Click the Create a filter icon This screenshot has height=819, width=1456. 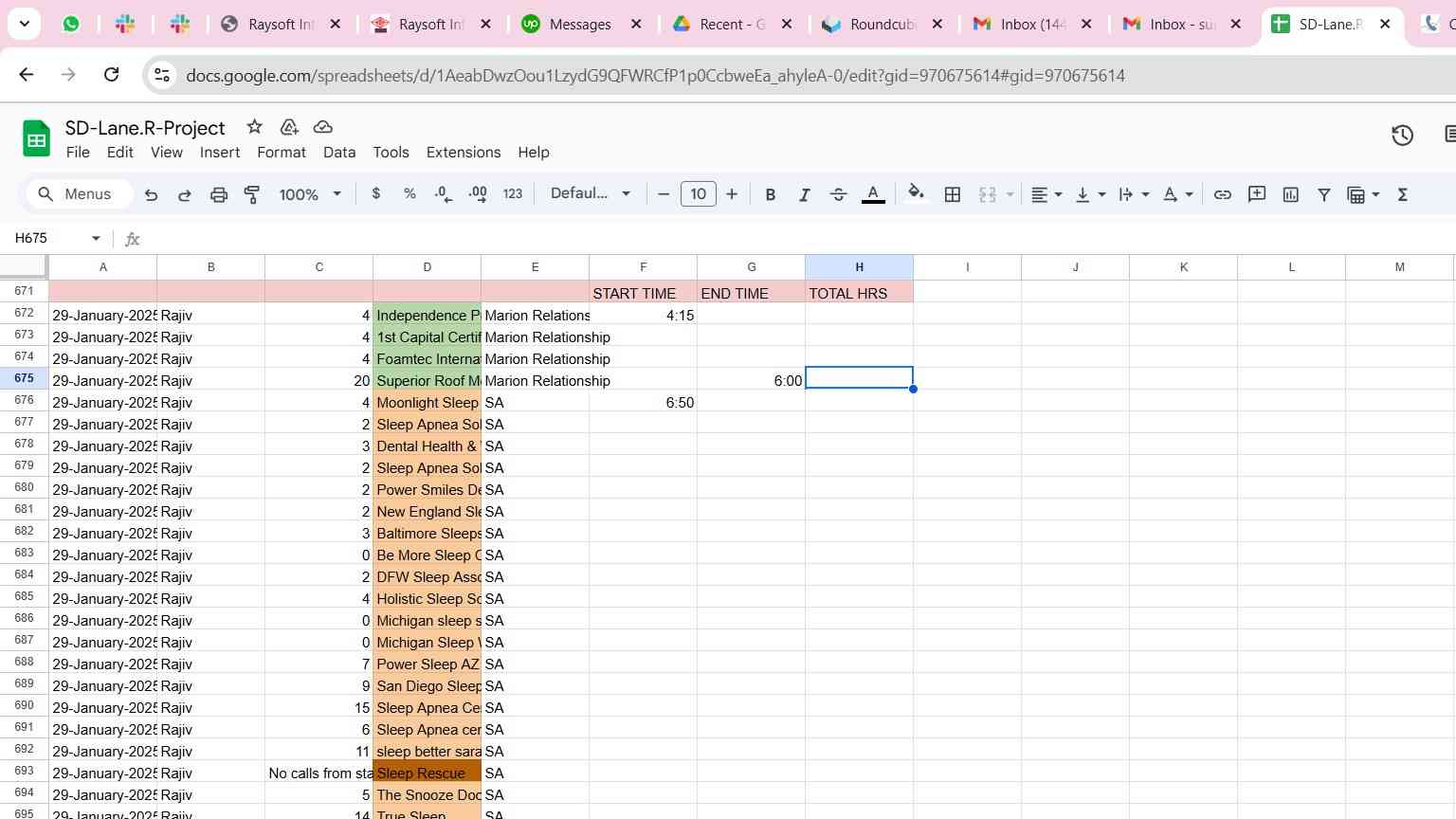tap(1324, 194)
